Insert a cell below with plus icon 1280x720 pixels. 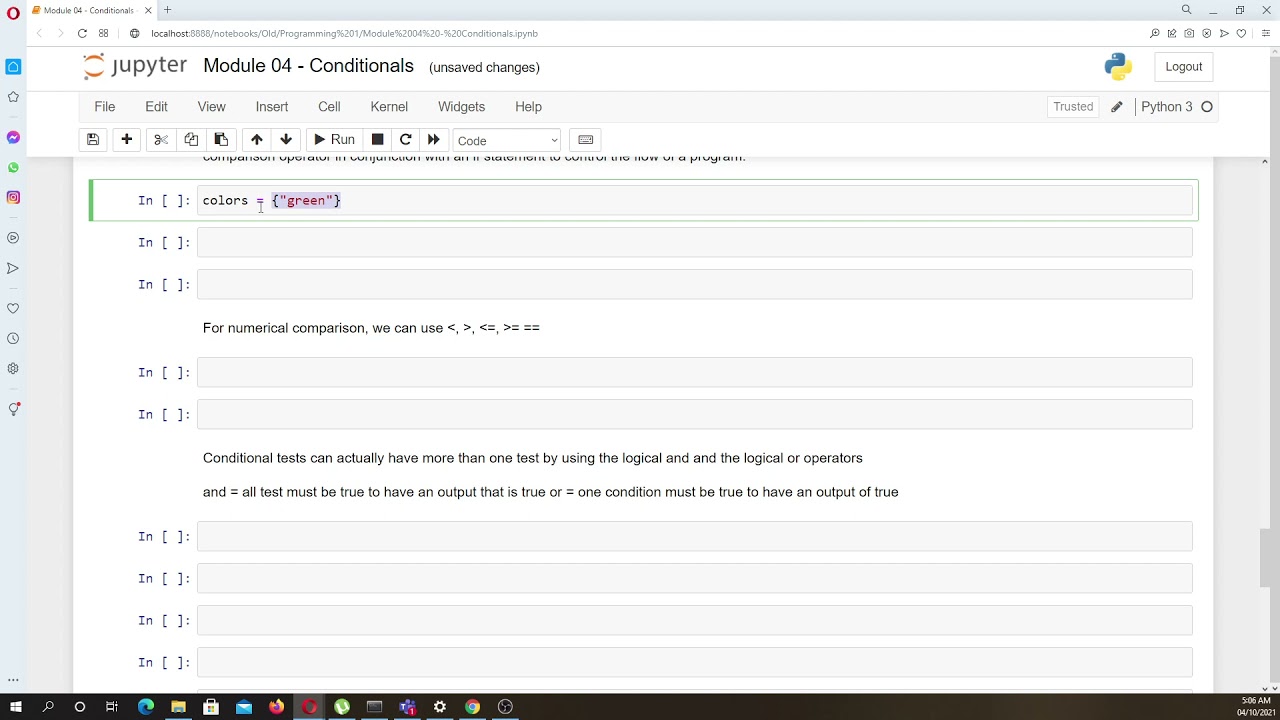pyautogui.click(x=127, y=140)
